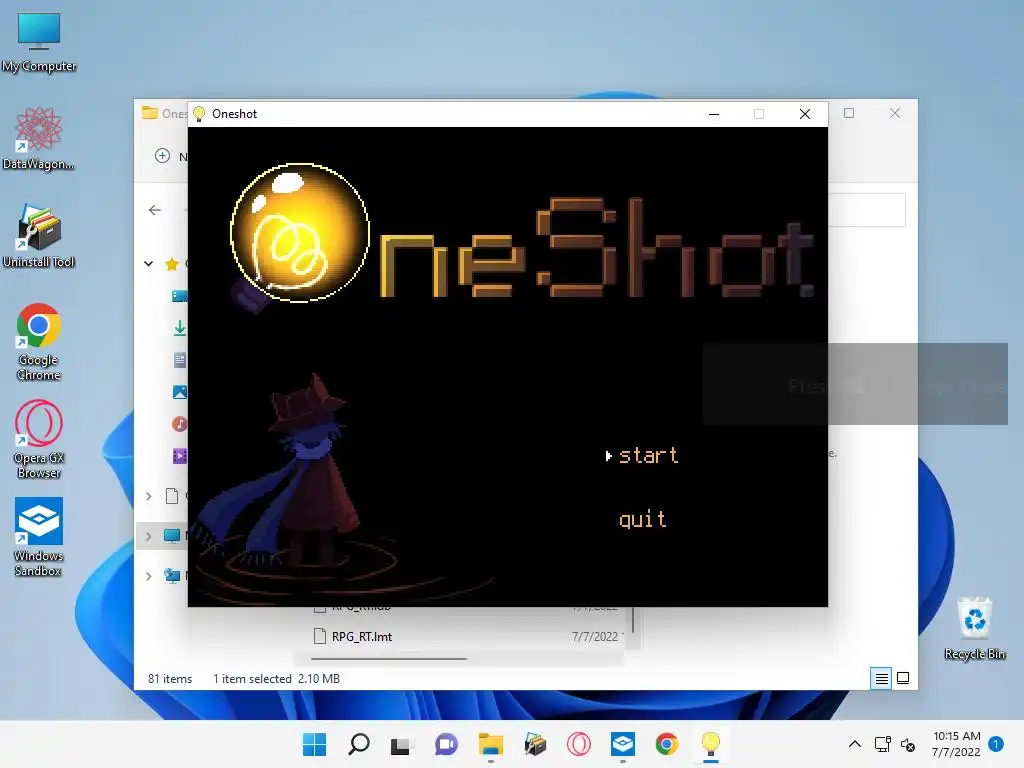
Task: Launch Opera GX Browser desktop shortcut
Action: pos(39,440)
